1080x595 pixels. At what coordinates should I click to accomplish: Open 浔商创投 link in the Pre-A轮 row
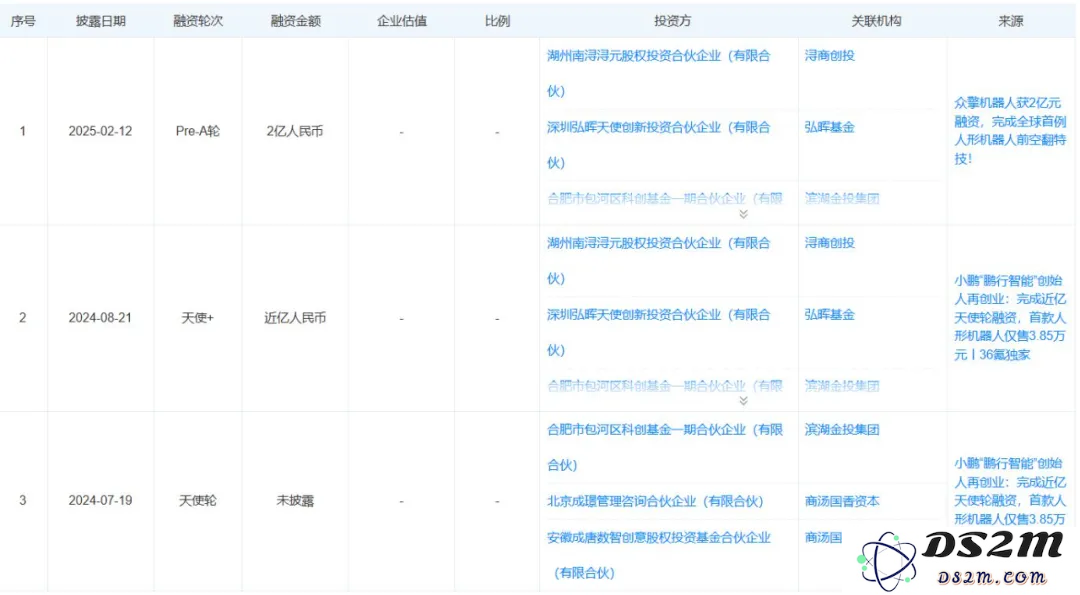830,56
